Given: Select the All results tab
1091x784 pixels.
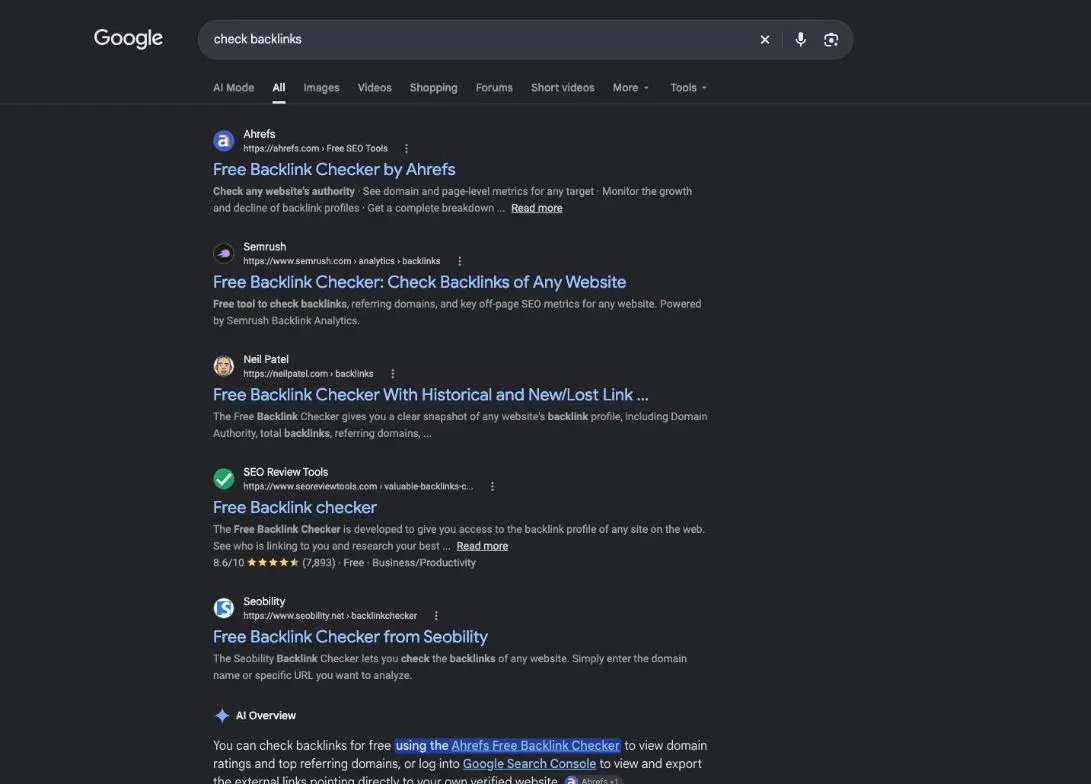Looking at the screenshot, I should (279, 88).
